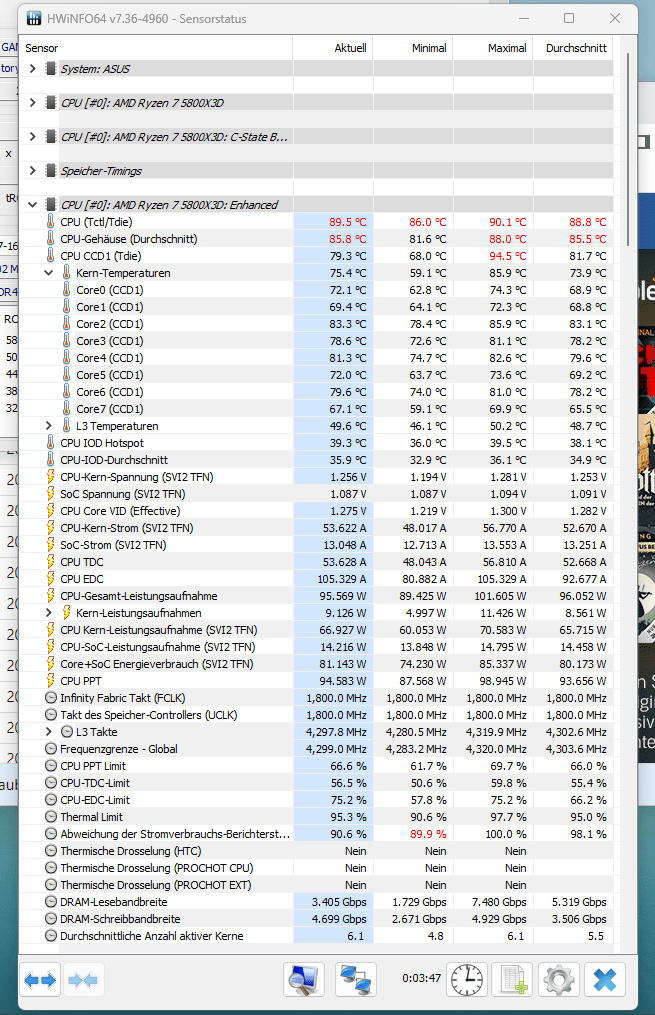
Task: Select the Core+SoC Energieverbrauch (SVI2 TFN) row
Action: (316, 664)
